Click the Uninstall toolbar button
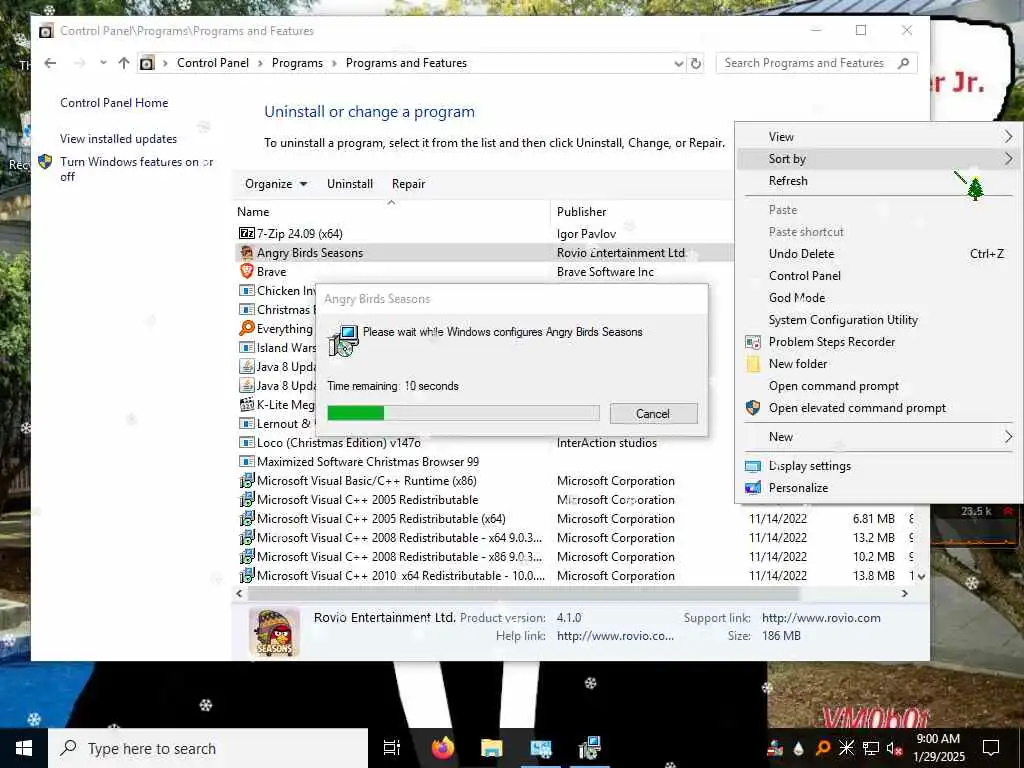Image resolution: width=1024 pixels, height=768 pixels. pyautogui.click(x=350, y=184)
